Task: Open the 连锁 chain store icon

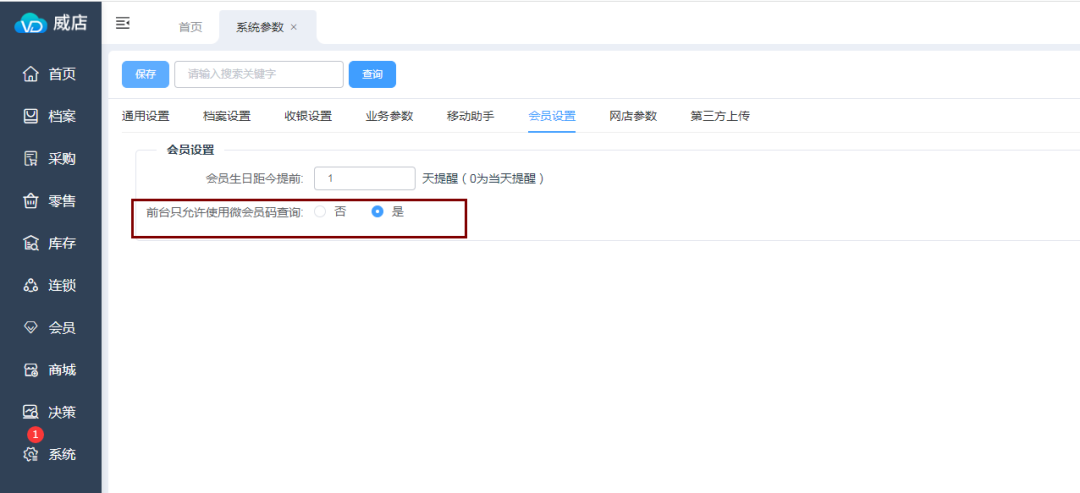Action: coord(30,286)
